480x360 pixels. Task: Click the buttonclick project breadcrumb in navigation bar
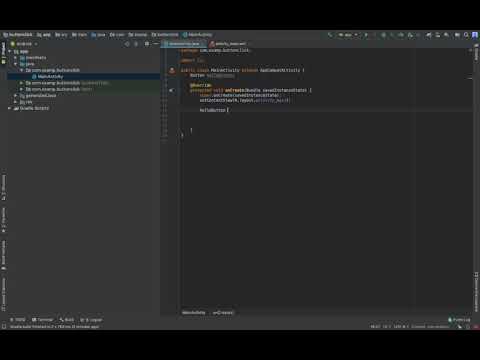(x=18, y=35)
